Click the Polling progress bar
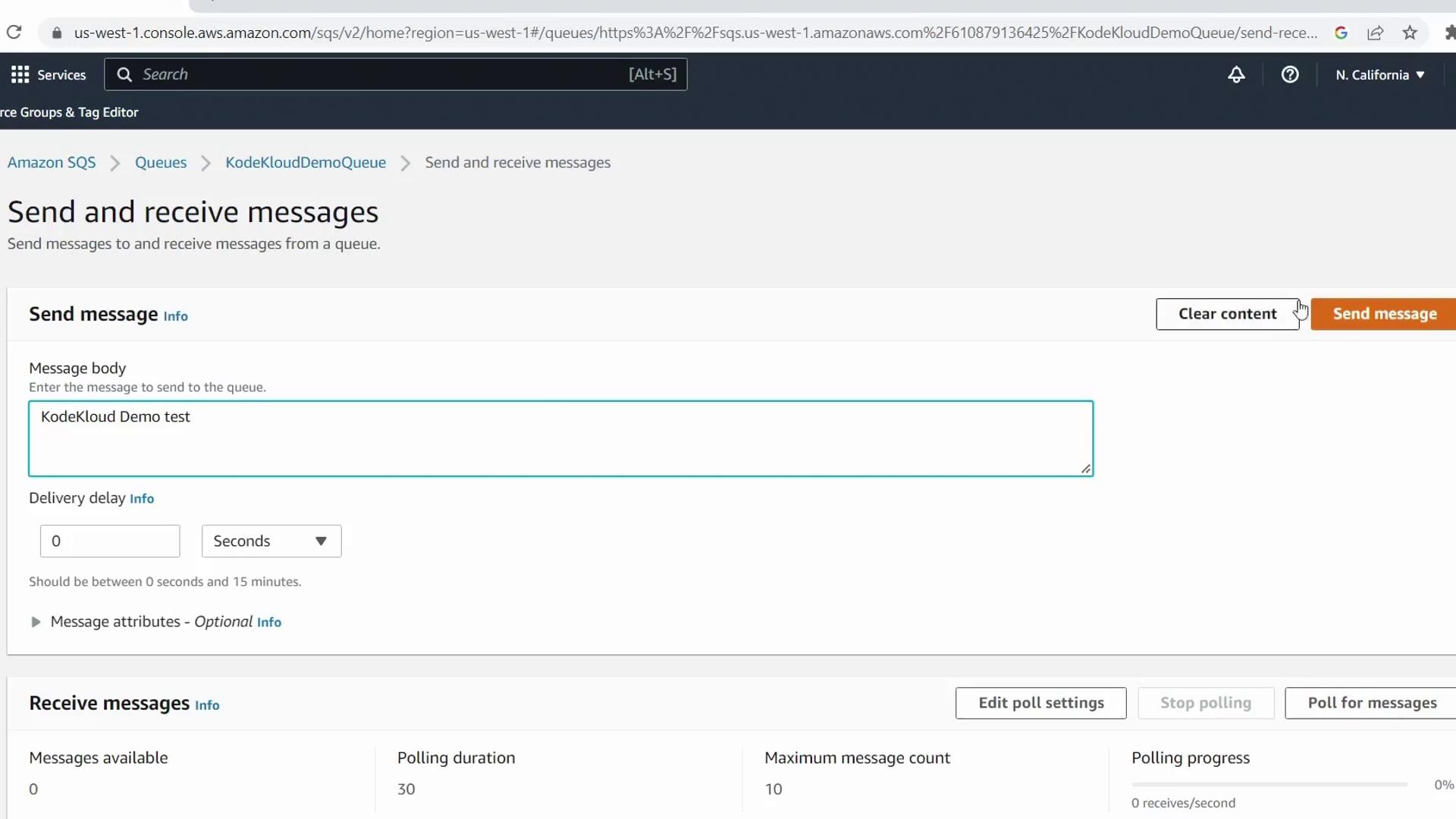 coord(1269,784)
